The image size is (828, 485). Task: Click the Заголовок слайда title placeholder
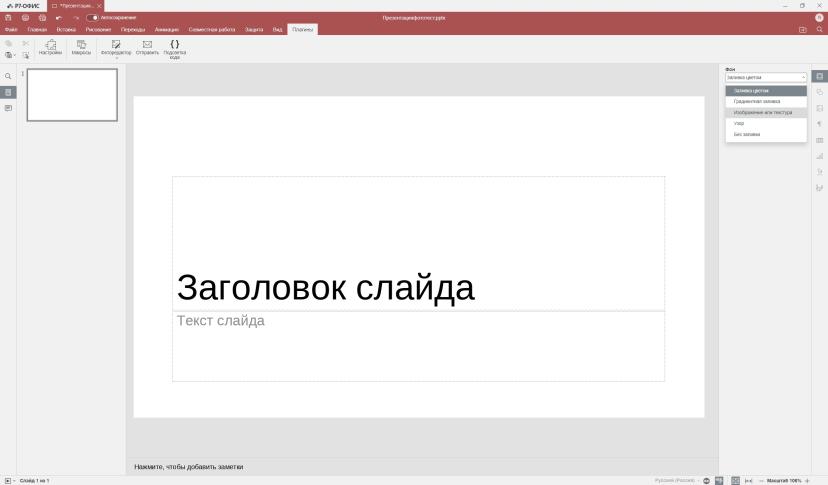325,288
